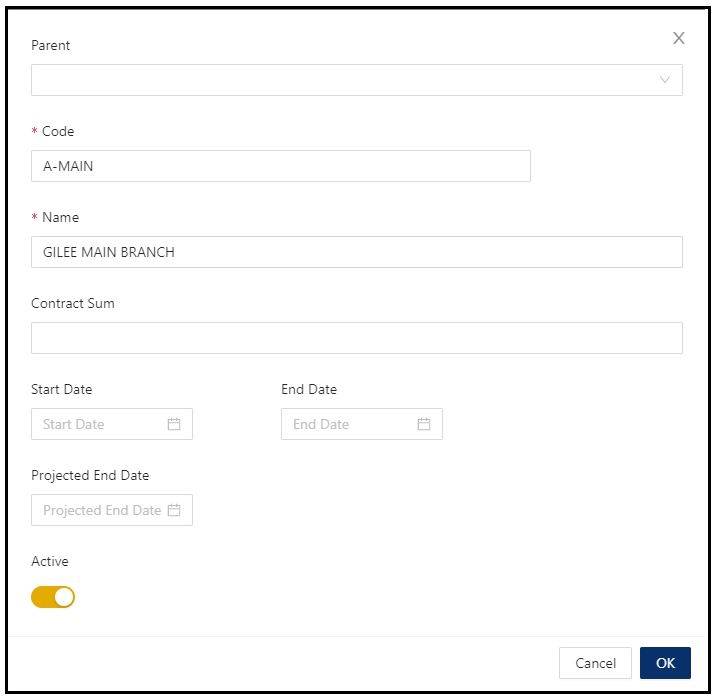Click the Projected End Date label
Viewport: 715px width, 700px height.
[x=90, y=476]
